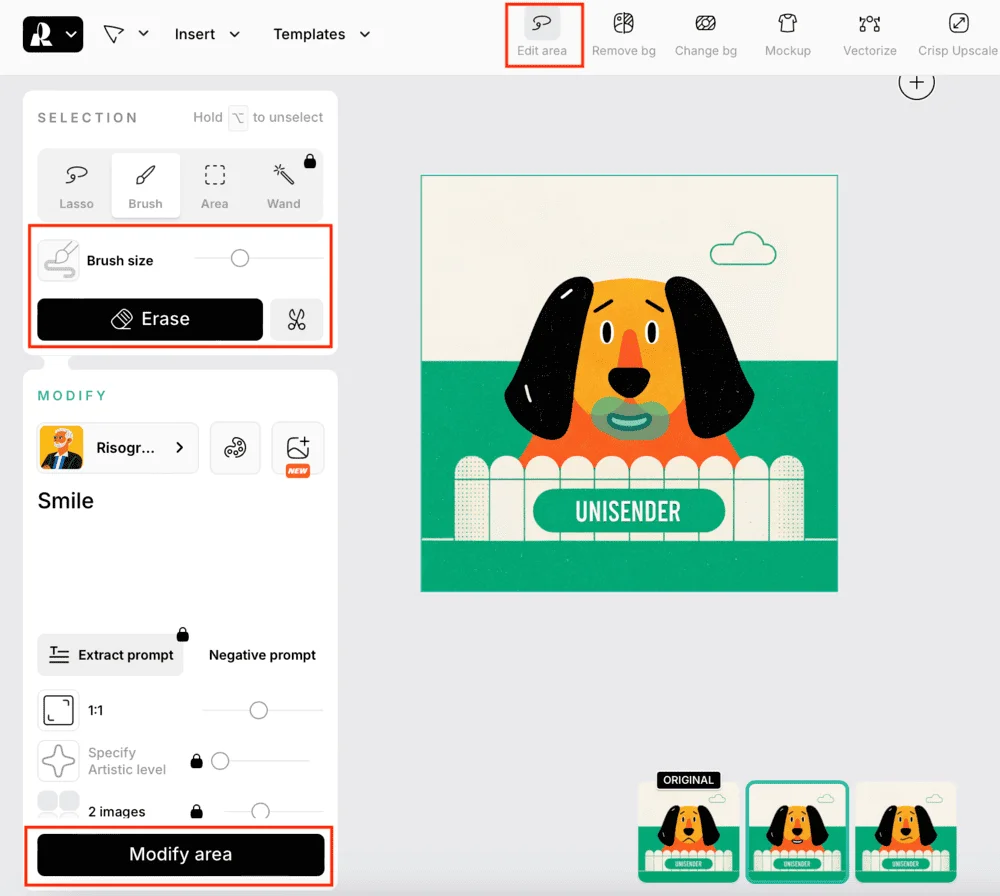Open the Mockup t-shirt tool

[787, 34]
